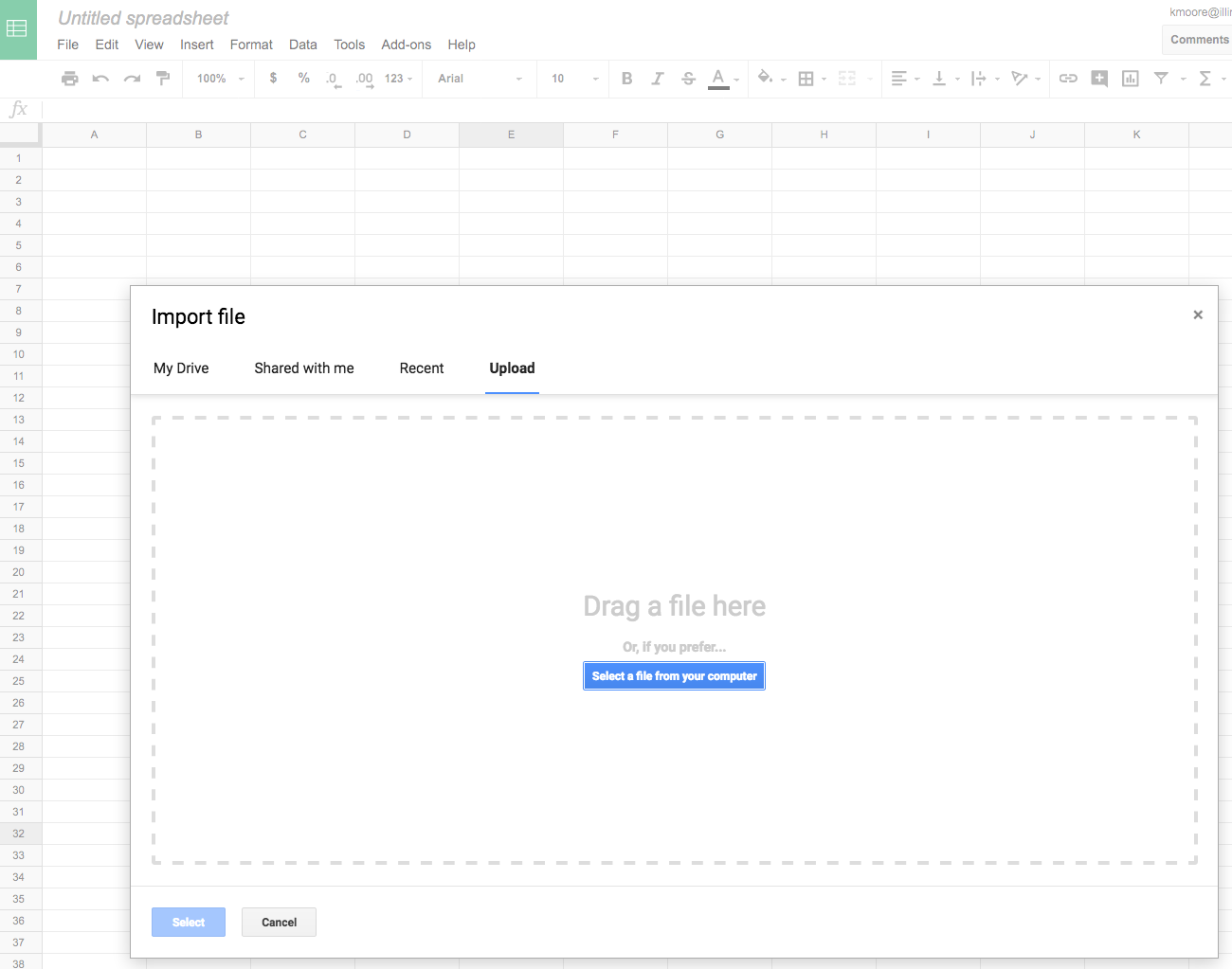The image size is (1232, 969).
Task: Toggle bold formatting
Action: click(x=626, y=79)
